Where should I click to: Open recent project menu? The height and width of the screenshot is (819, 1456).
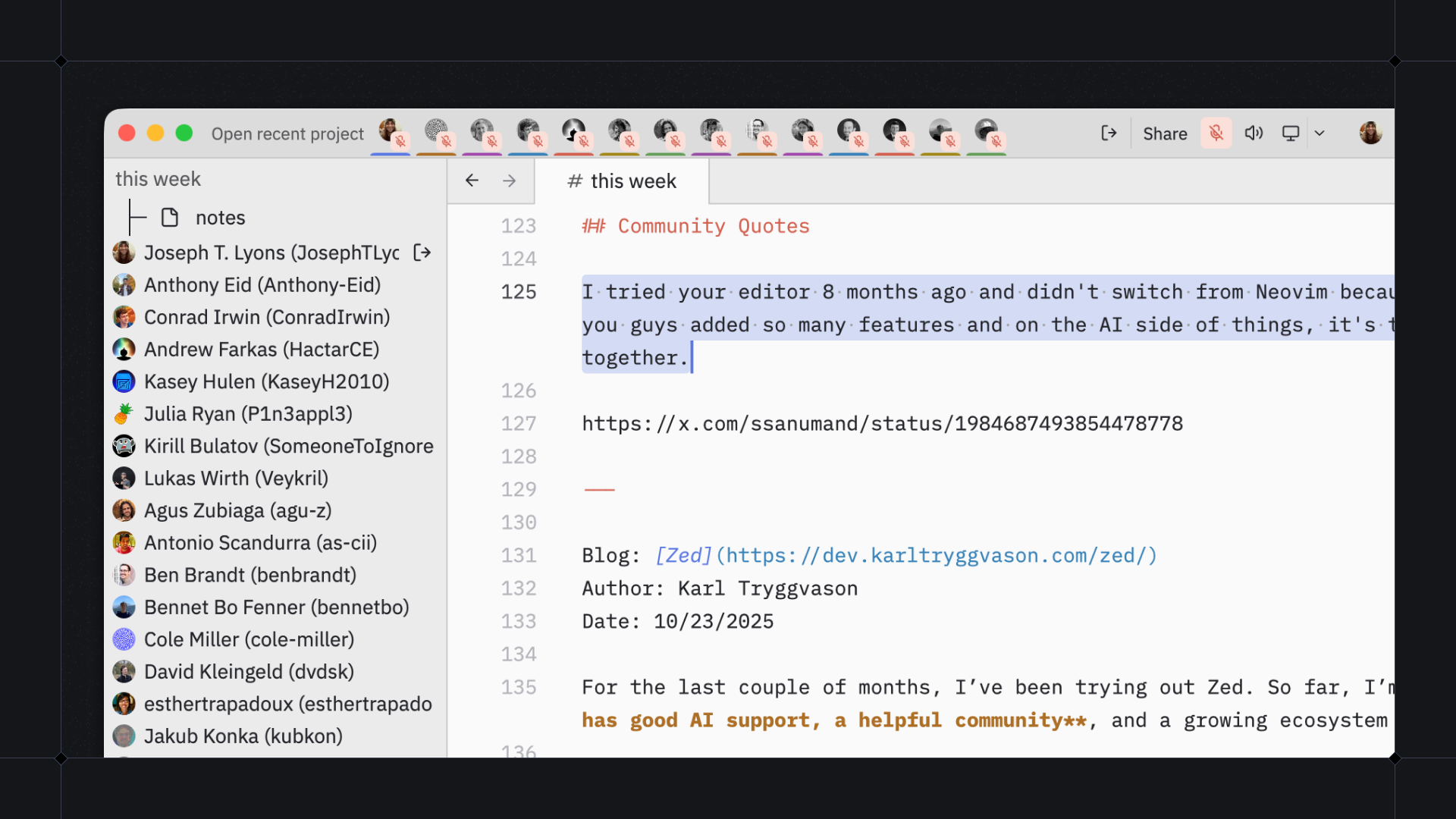(x=287, y=133)
